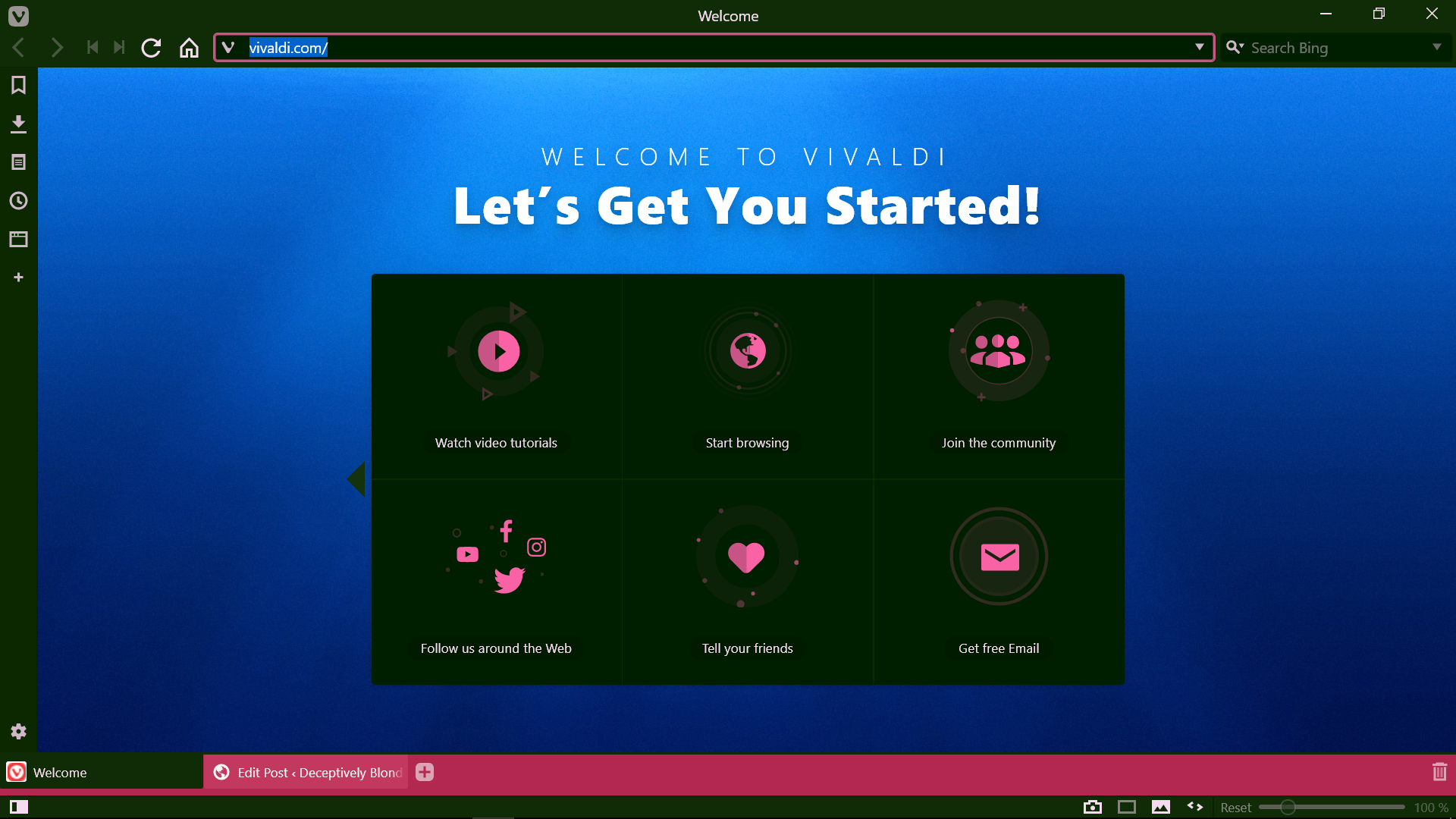Open the Notes panel
The width and height of the screenshot is (1456, 819).
tap(18, 162)
